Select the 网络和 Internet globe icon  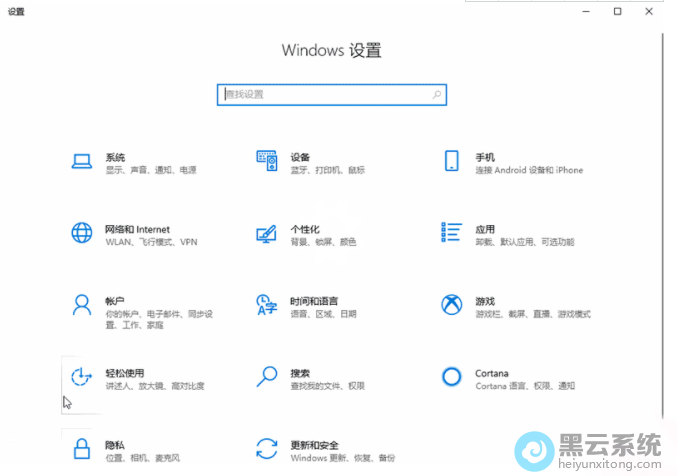pyautogui.click(x=81, y=233)
